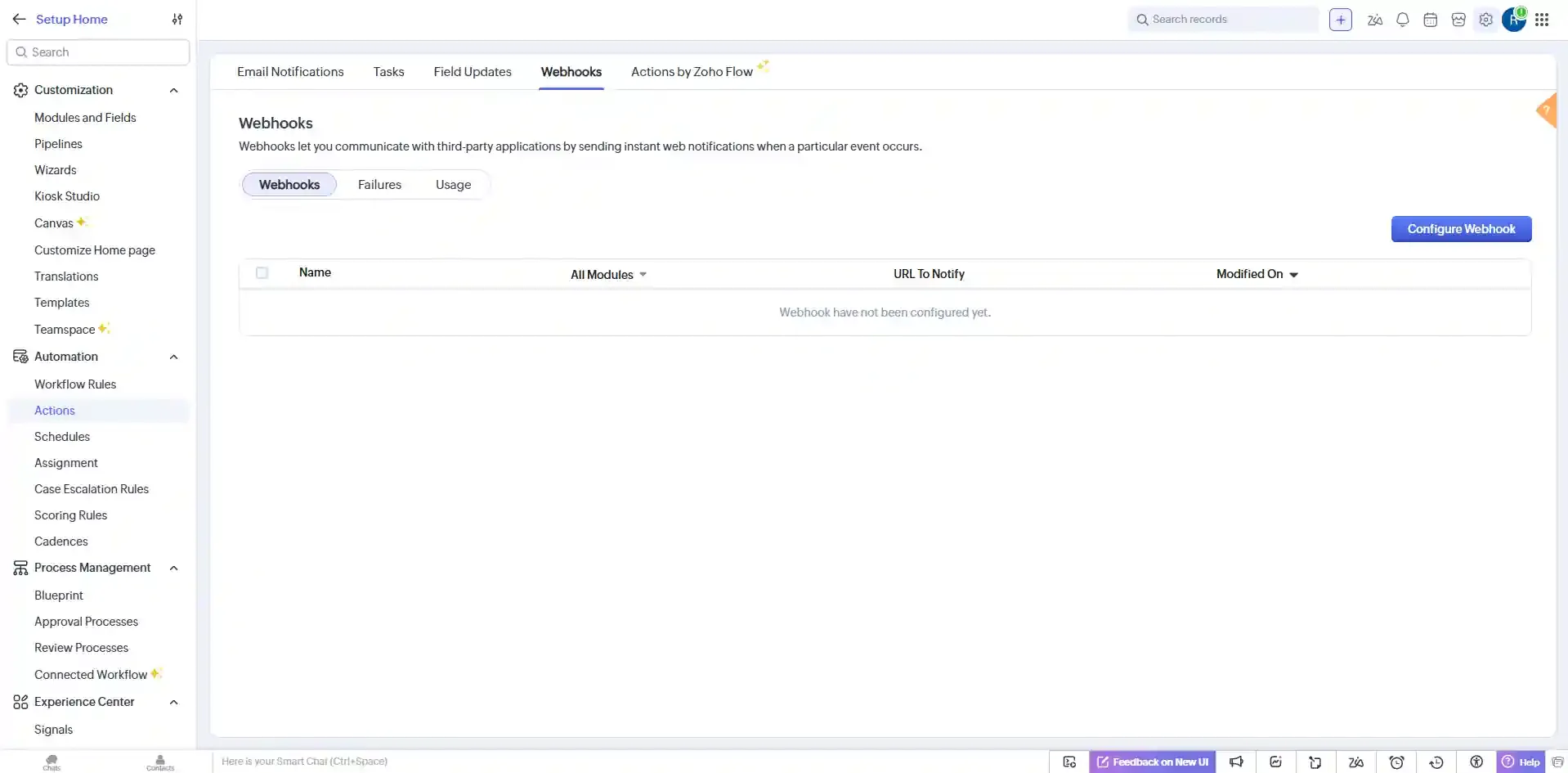Click the setup gear icon
Viewport: 1568px width, 773px height.
click(1486, 20)
